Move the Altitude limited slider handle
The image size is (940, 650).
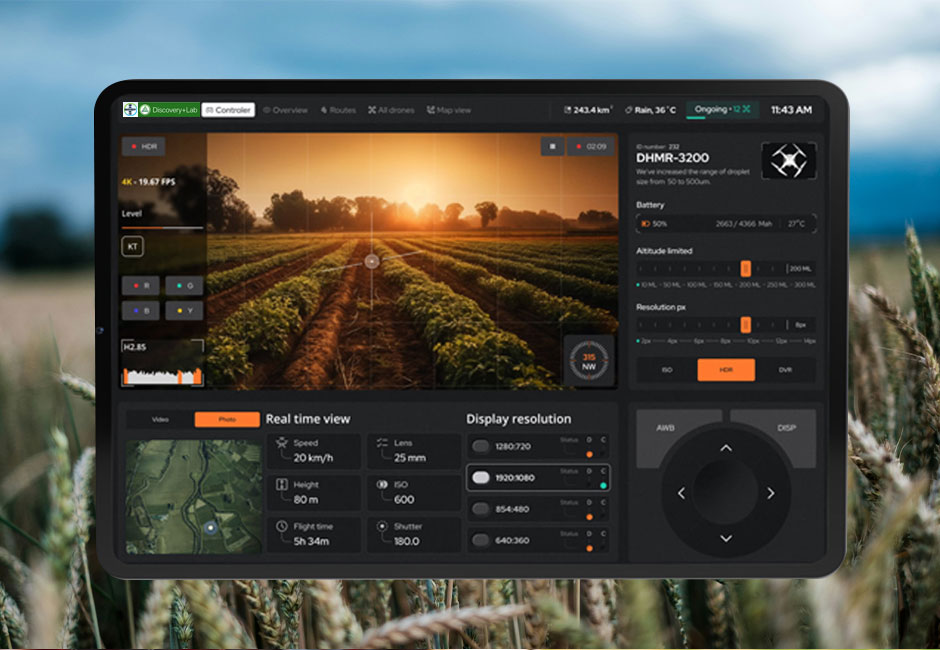[745, 269]
